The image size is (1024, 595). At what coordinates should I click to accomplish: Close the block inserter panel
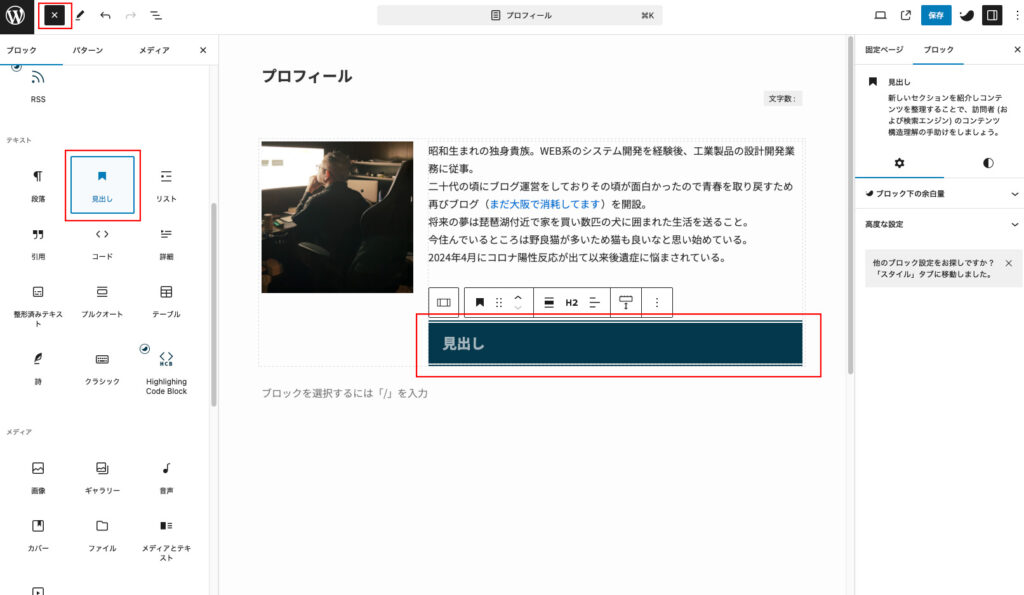click(203, 50)
